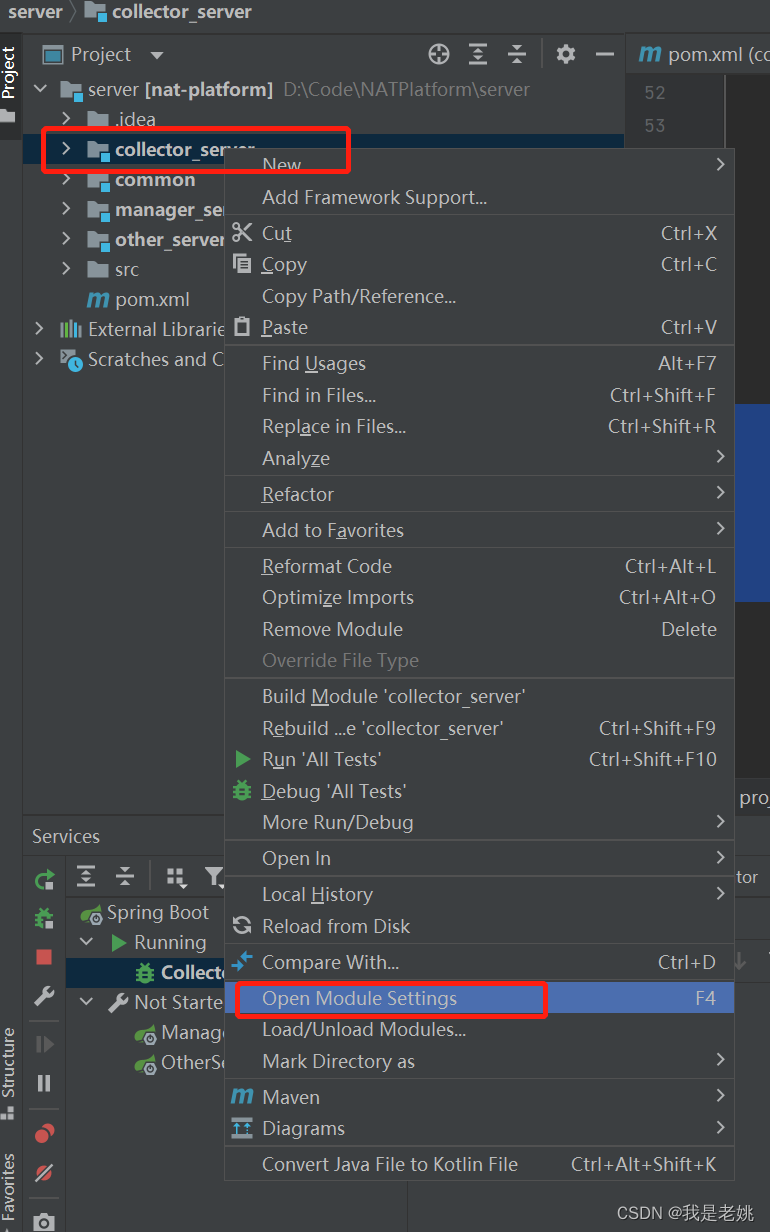
Task: Click Debug bug icon for All Tests
Action: [x=242, y=790]
